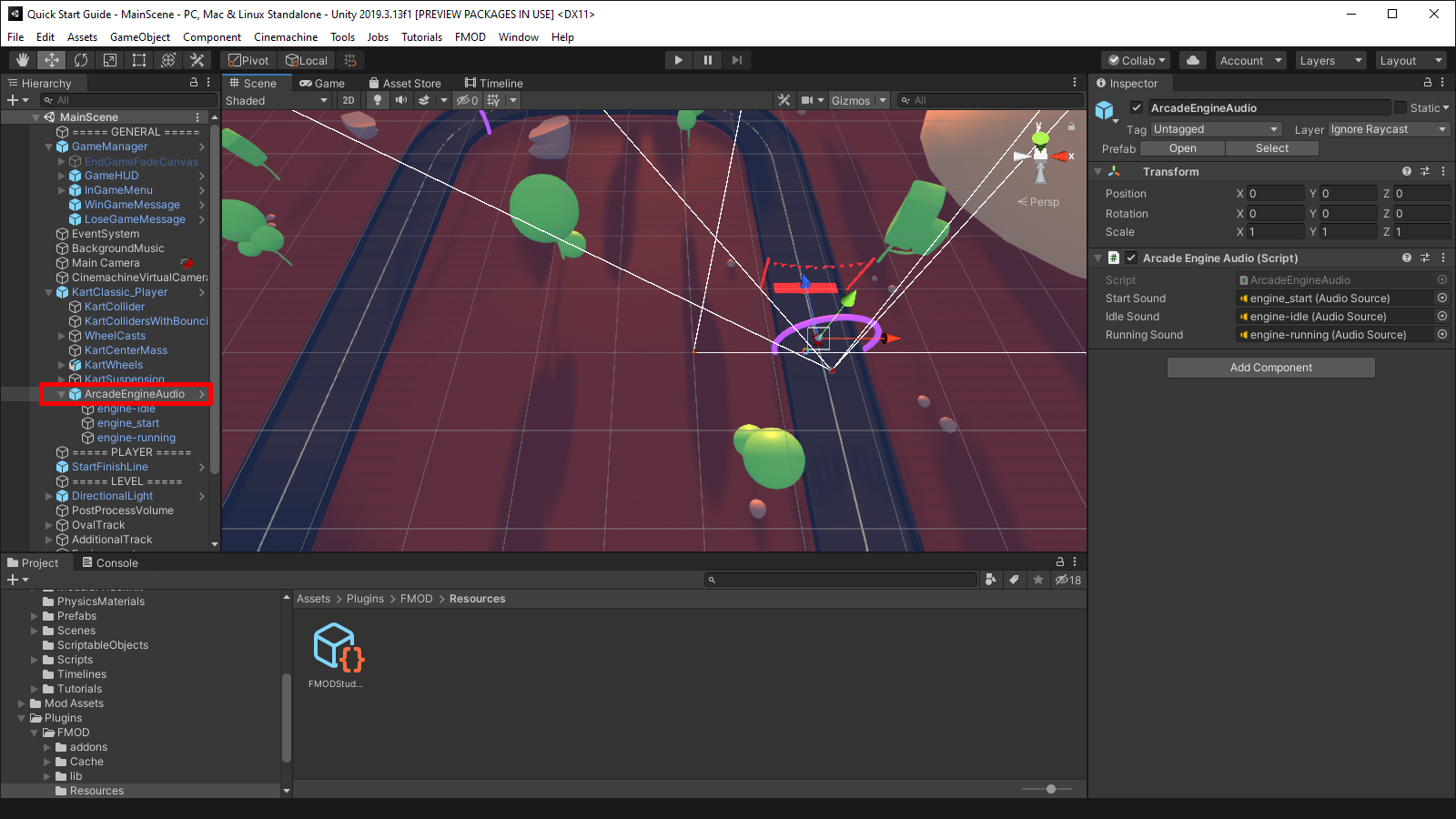Expand OvalTrack in Hierarchy
1456x819 pixels.
(x=49, y=525)
